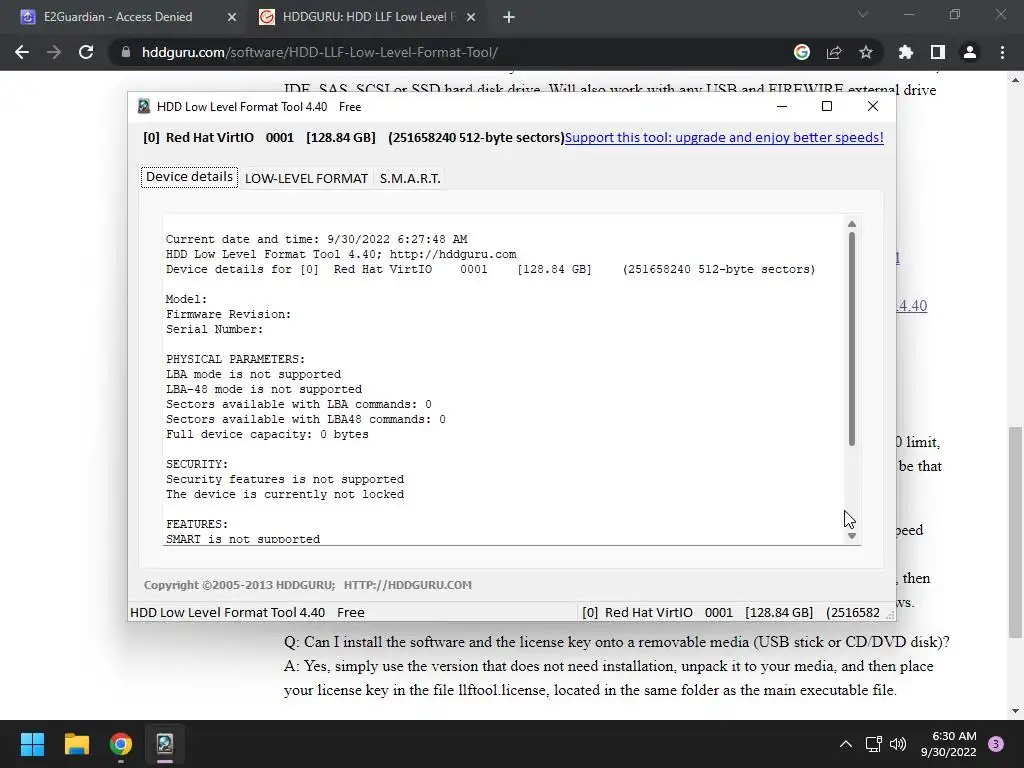This screenshot has height=768, width=1024.
Task: Click the address bar URL
Action: pyautogui.click(x=320, y=52)
